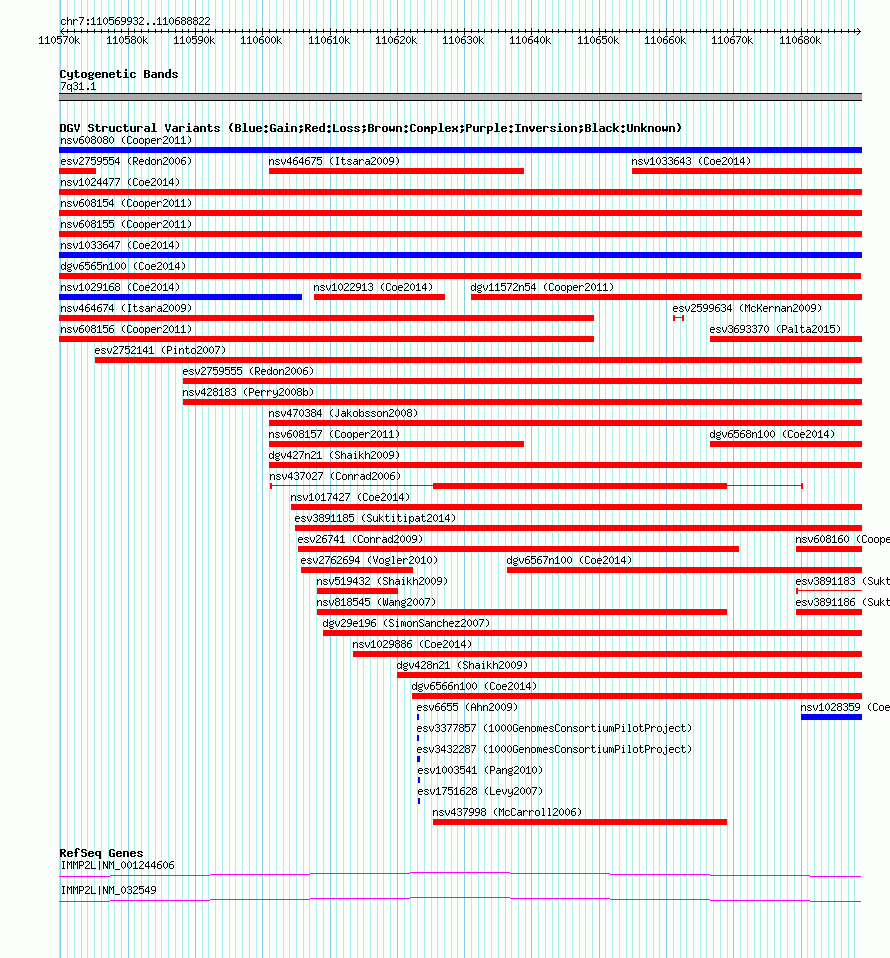Click the 7q31.1 cytogenetic band label
Screen dimensions: 890x958
78,86
